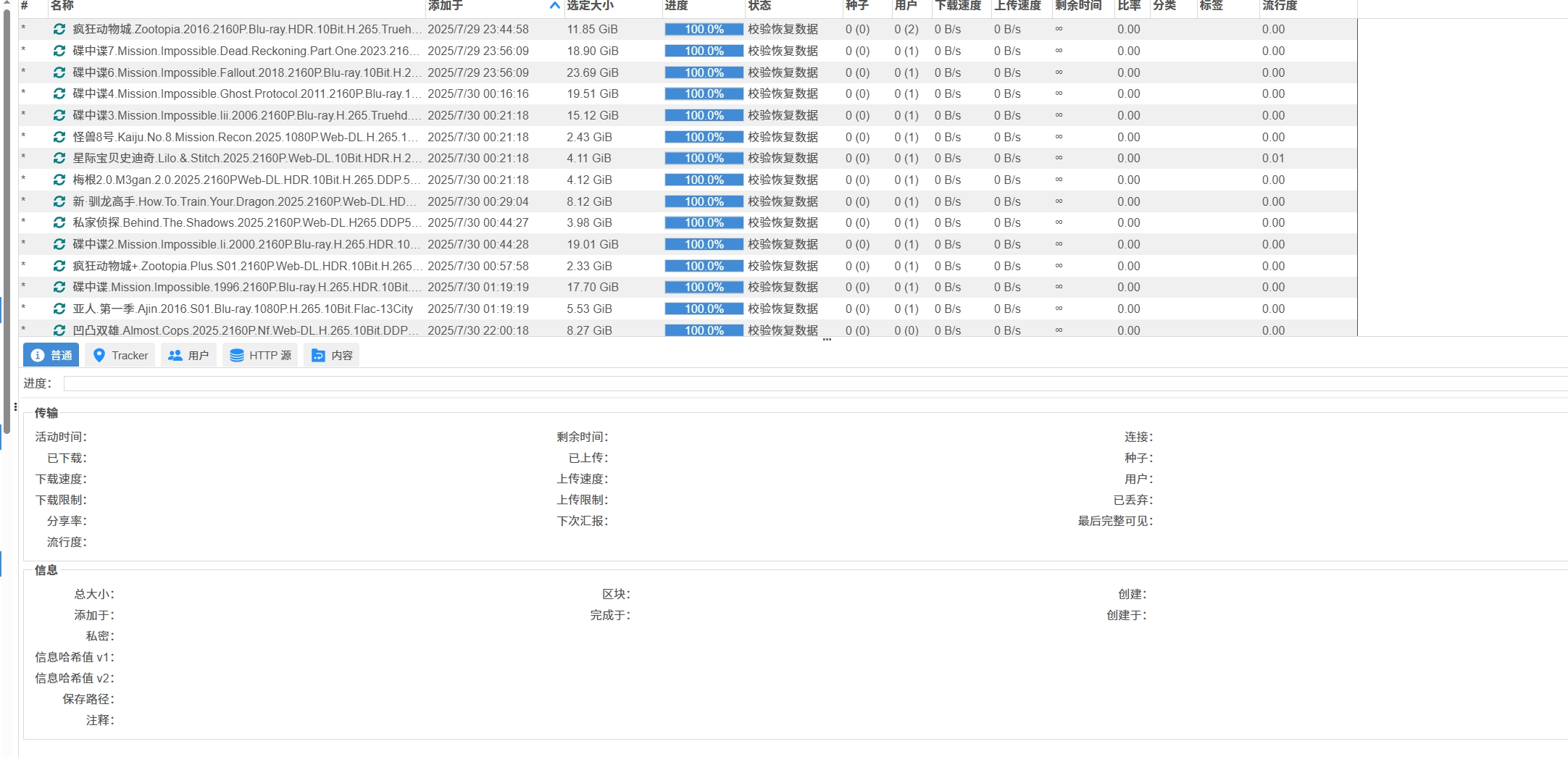
Task: Switch to the Tracker tab
Action: 120,355
